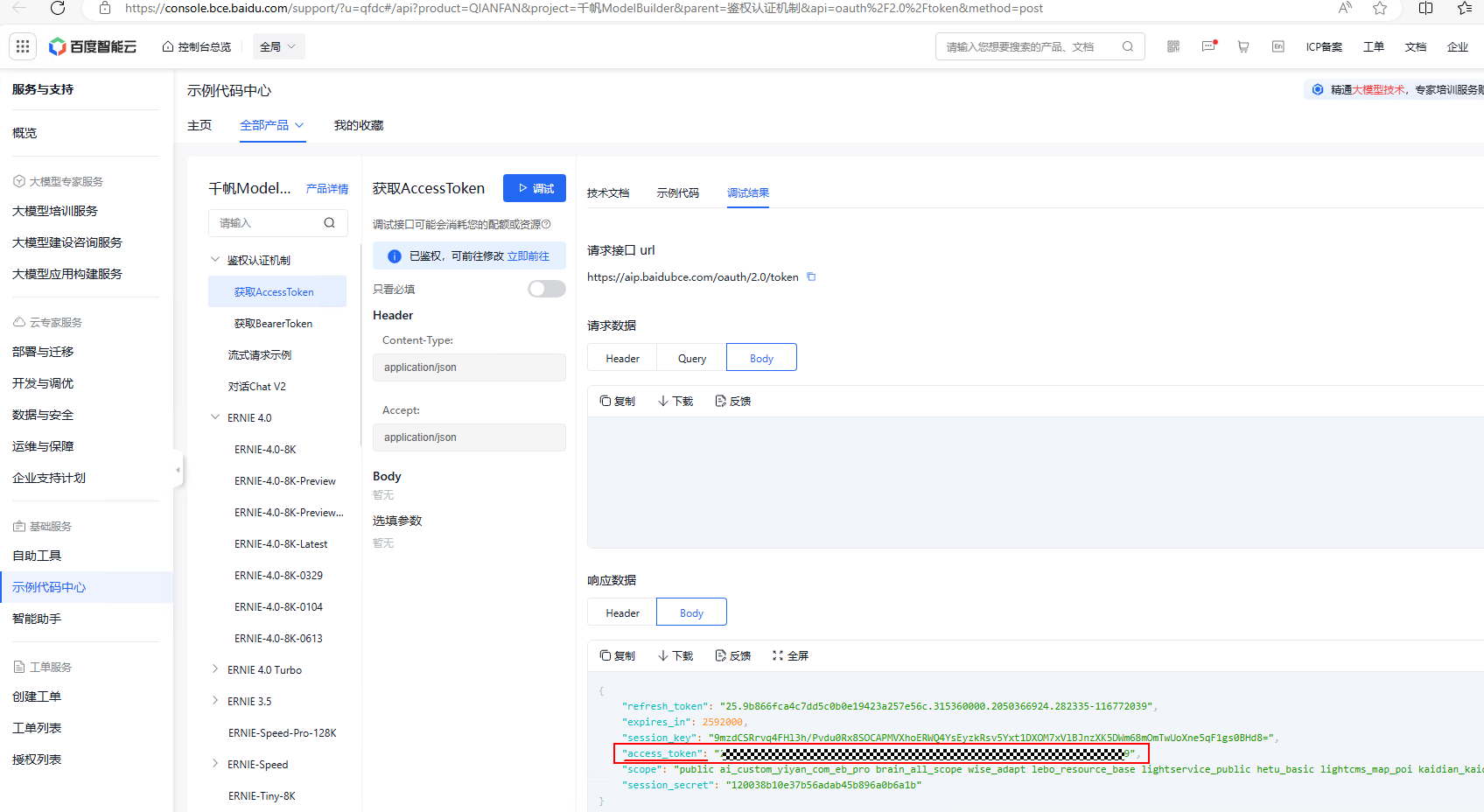Open the 全部产品 dropdown tab
The image size is (1484, 812).
272,125
